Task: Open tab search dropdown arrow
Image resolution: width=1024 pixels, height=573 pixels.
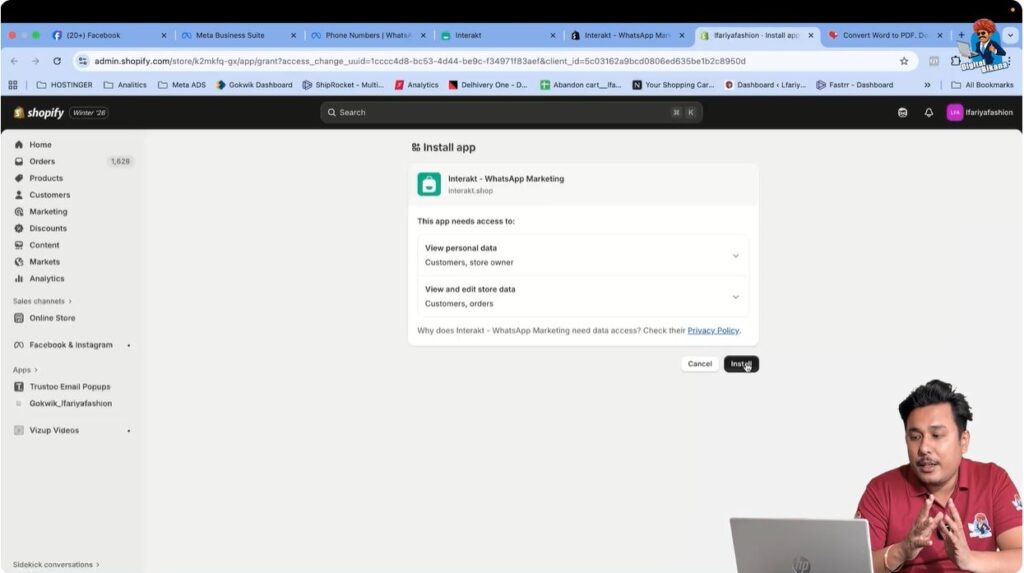Action: 1010,35
